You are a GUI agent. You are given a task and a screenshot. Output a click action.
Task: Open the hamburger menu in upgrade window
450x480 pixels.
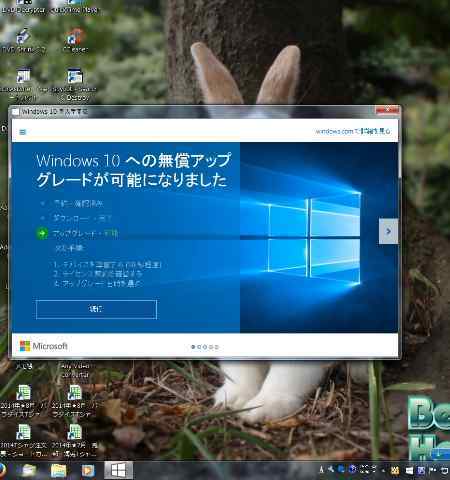(22, 132)
